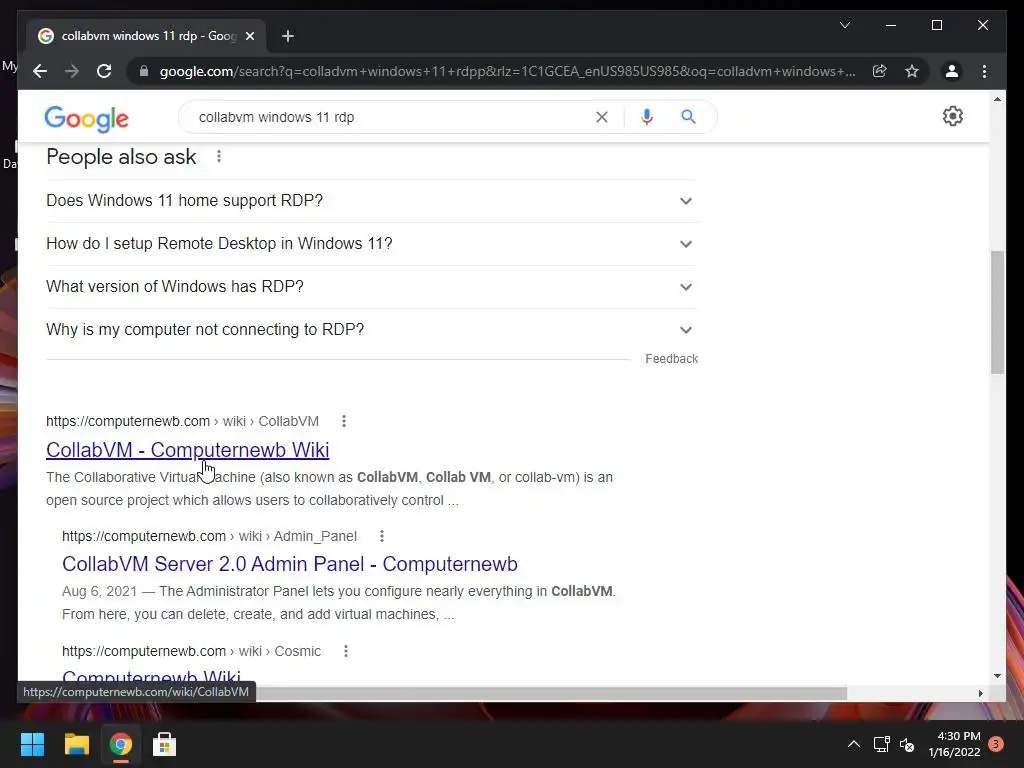Click the scroll-right arrow of horizontal scrollbar
The image size is (1024, 768).
(x=980, y=694)
